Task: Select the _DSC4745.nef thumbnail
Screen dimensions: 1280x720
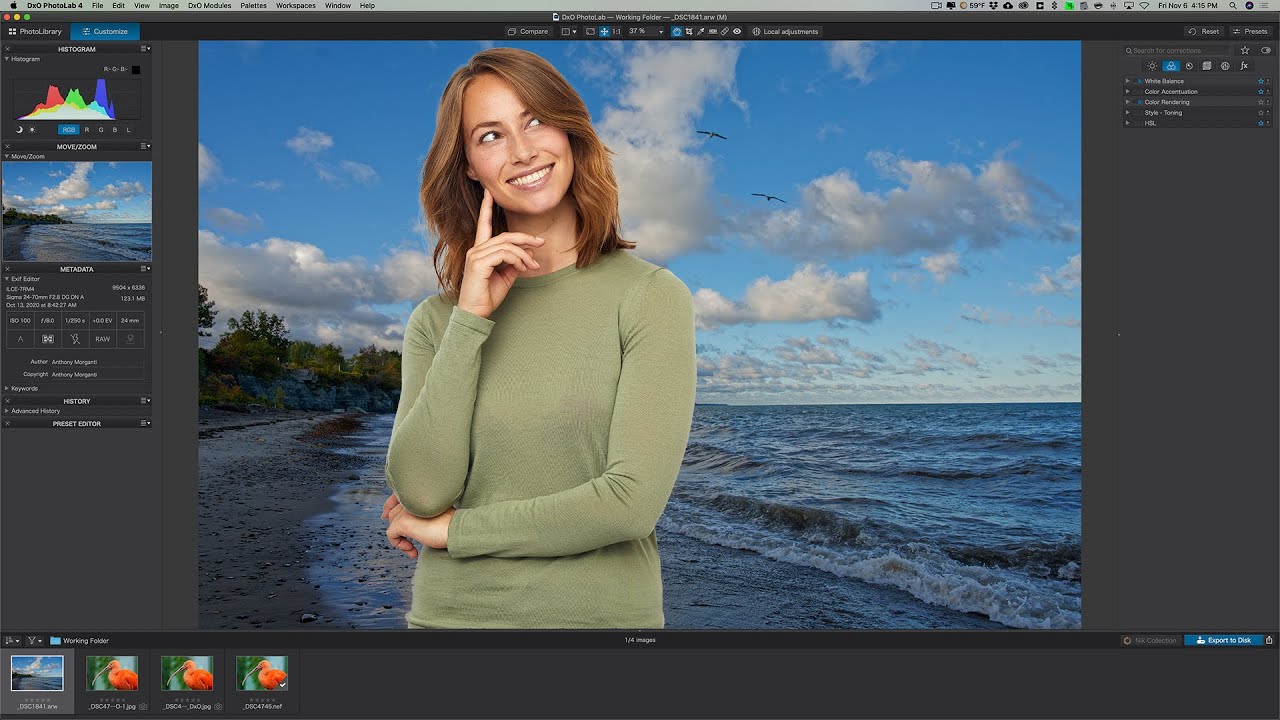Action: tap(262, 673)
